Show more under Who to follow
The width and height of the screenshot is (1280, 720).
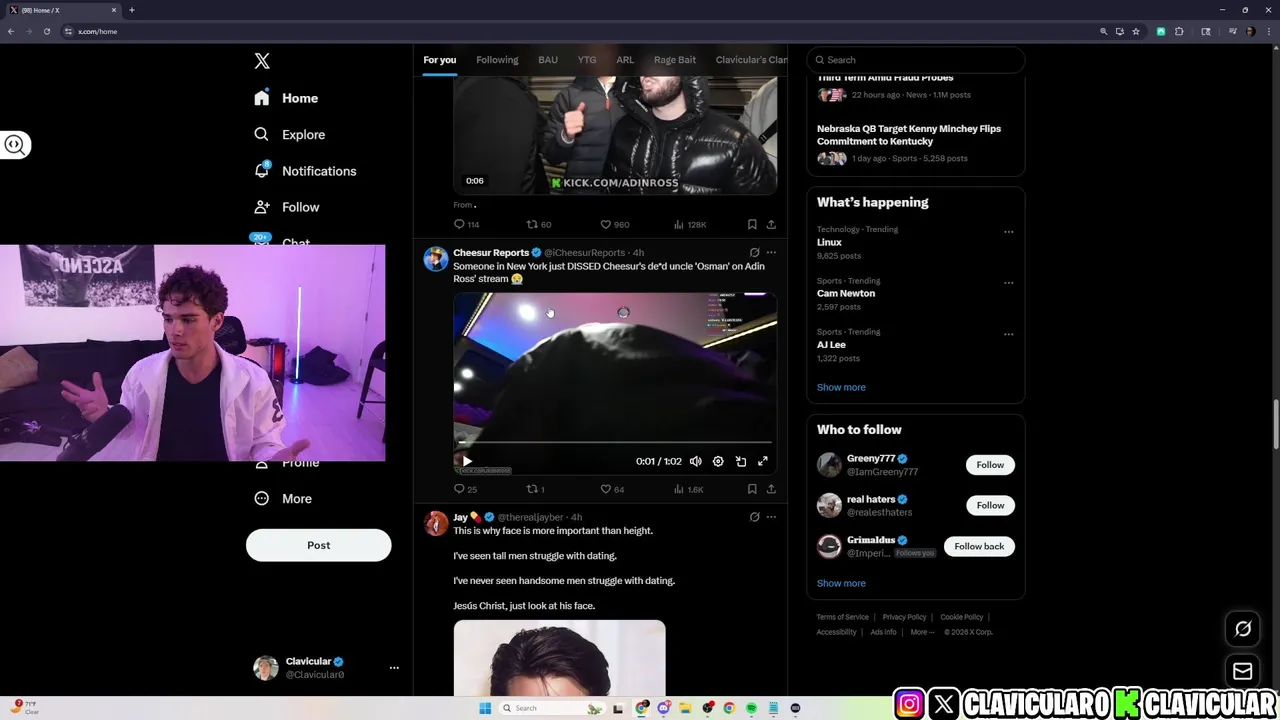[x=841, y=583]
